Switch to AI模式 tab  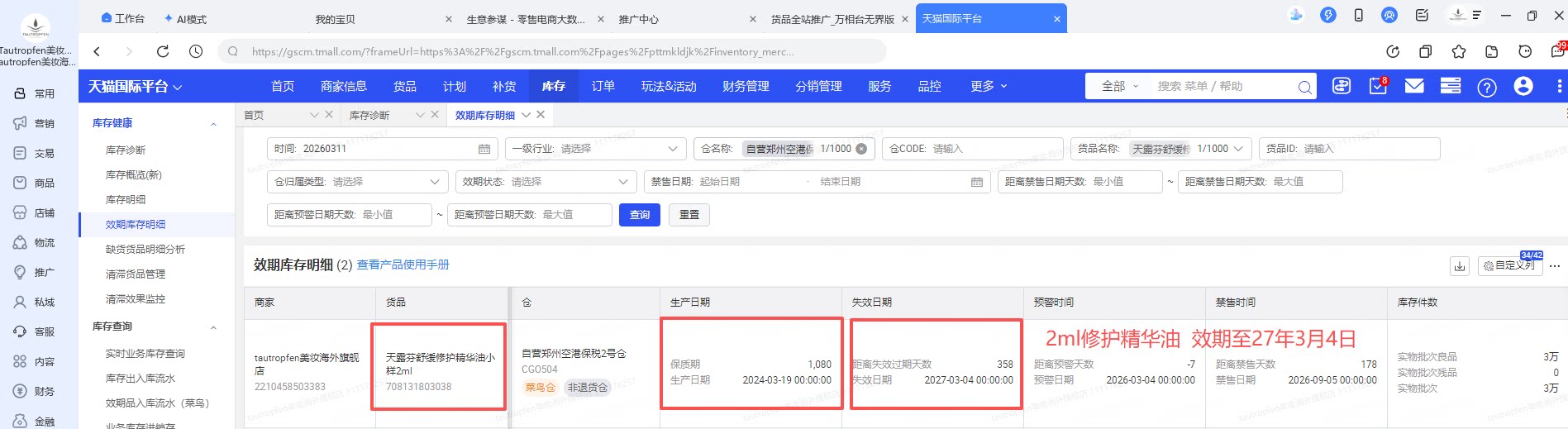tap(185, 18)
